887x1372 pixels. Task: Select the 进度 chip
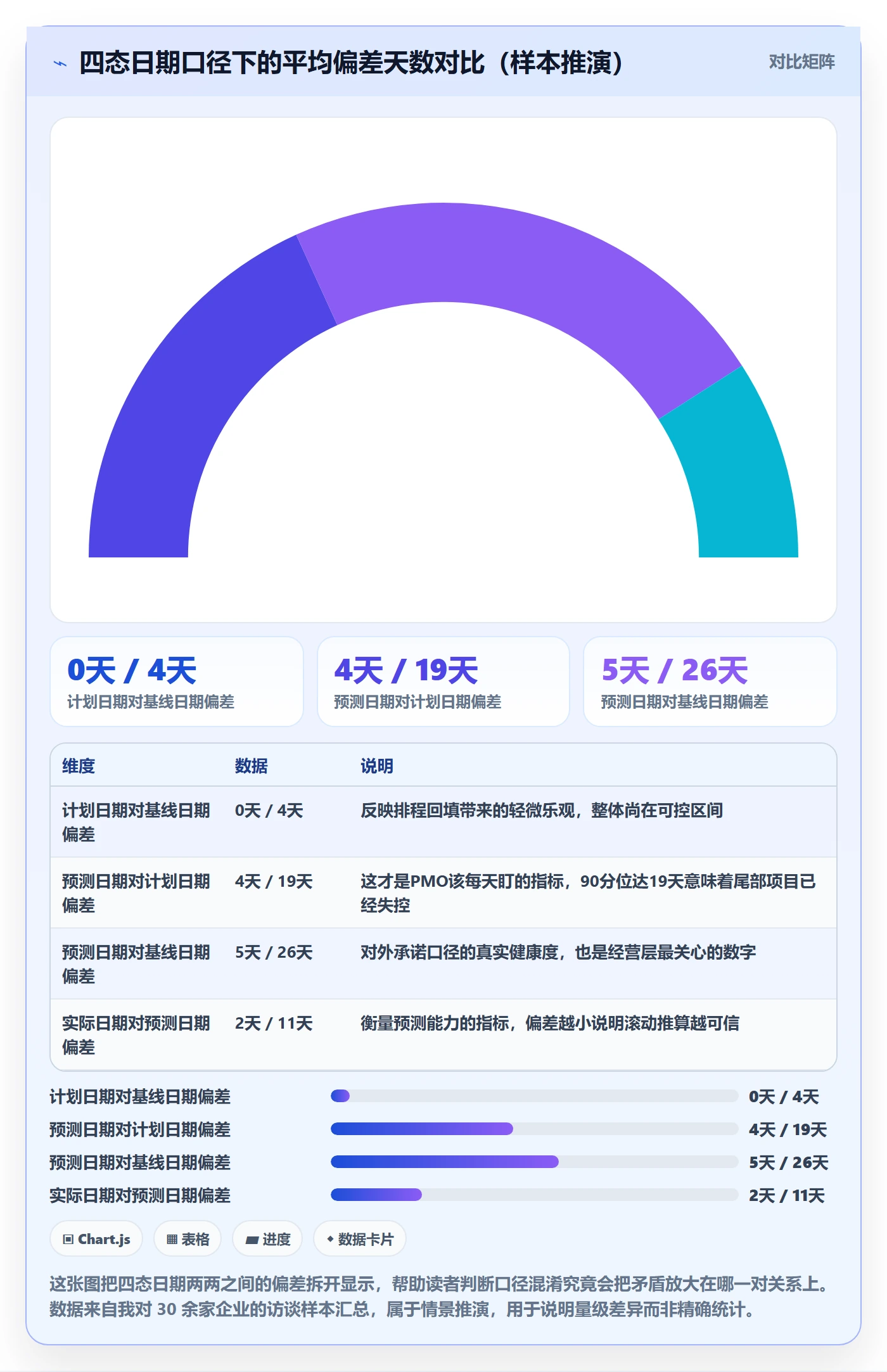point(267,1238)
